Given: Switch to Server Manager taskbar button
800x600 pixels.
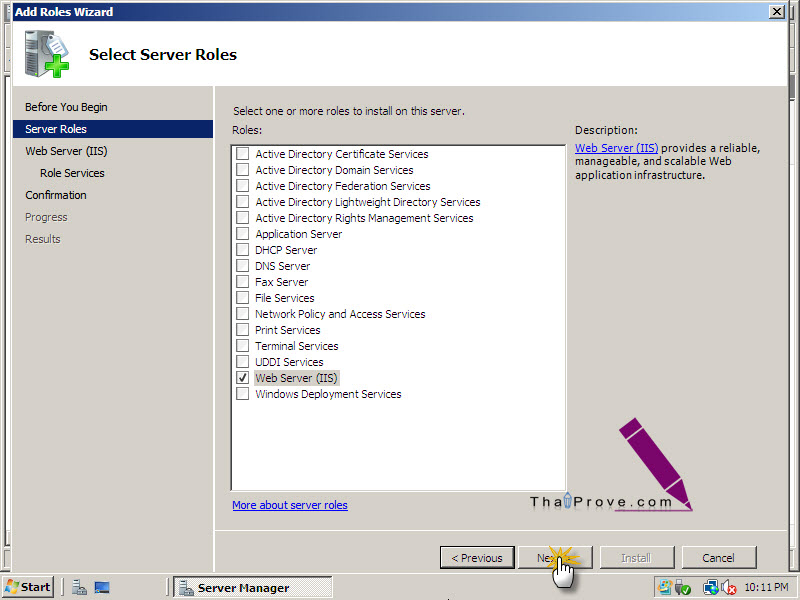Looking at the screenshot, I should (253, 587).
